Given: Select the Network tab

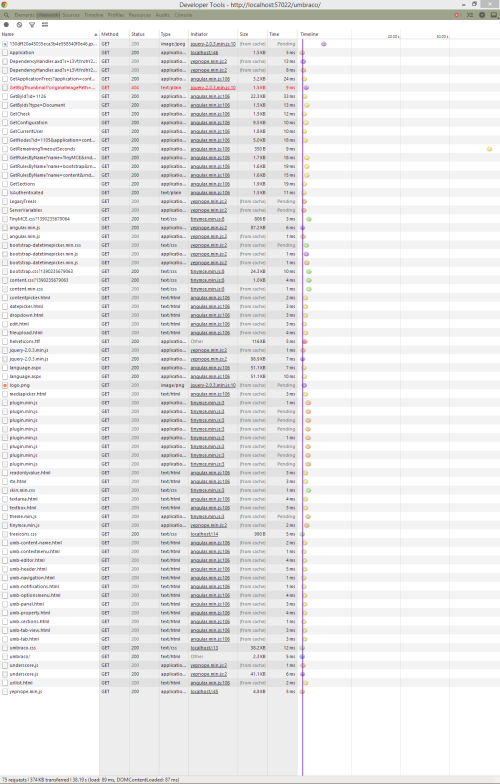Looking at the screenshot, I should 48,15.
